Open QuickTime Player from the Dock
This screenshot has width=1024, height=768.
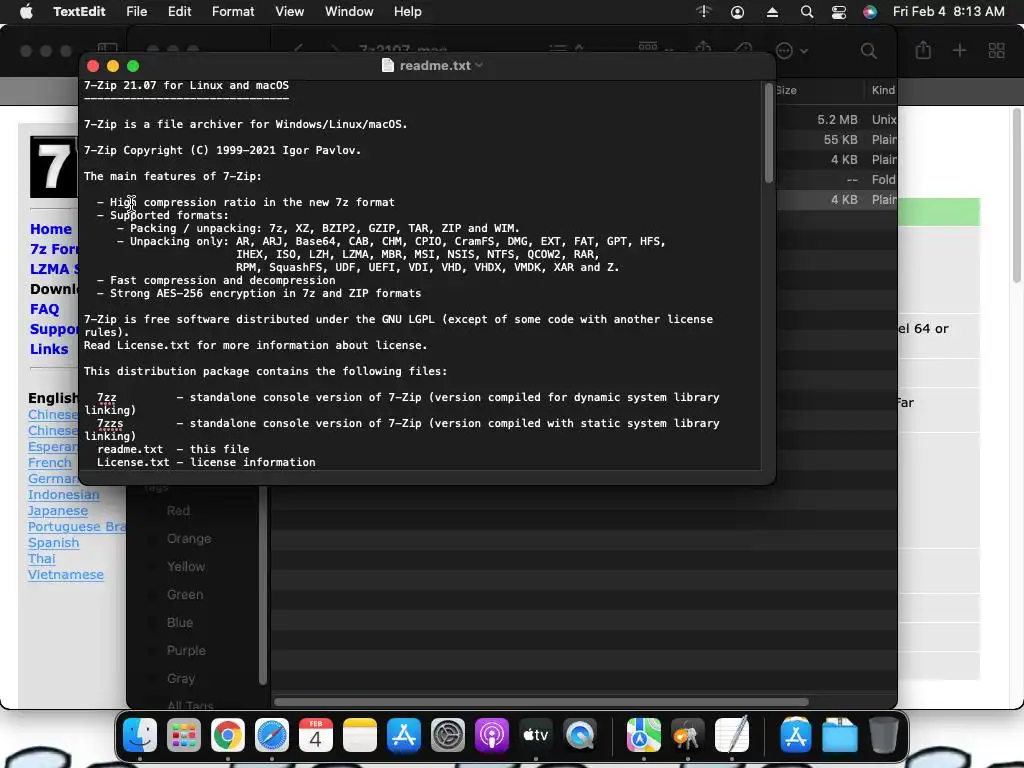(579, 735)
